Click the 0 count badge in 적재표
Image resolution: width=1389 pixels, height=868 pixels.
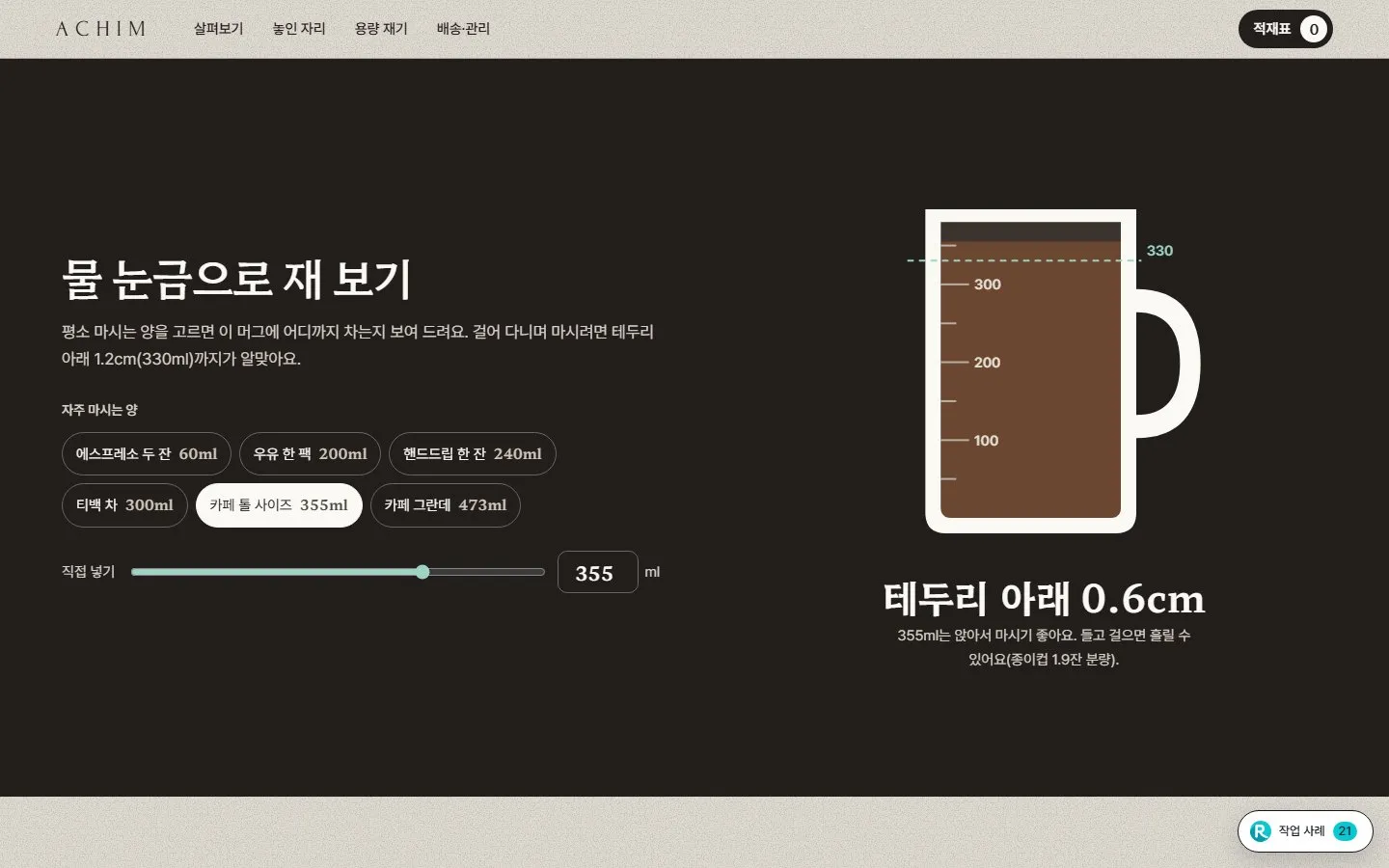(x=1313, y=29)
